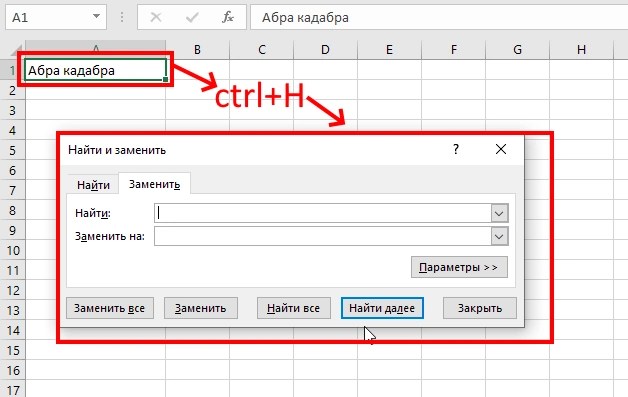628x397 pixels.
Task: Select the Заменить tab
Action: click(154, 184)
